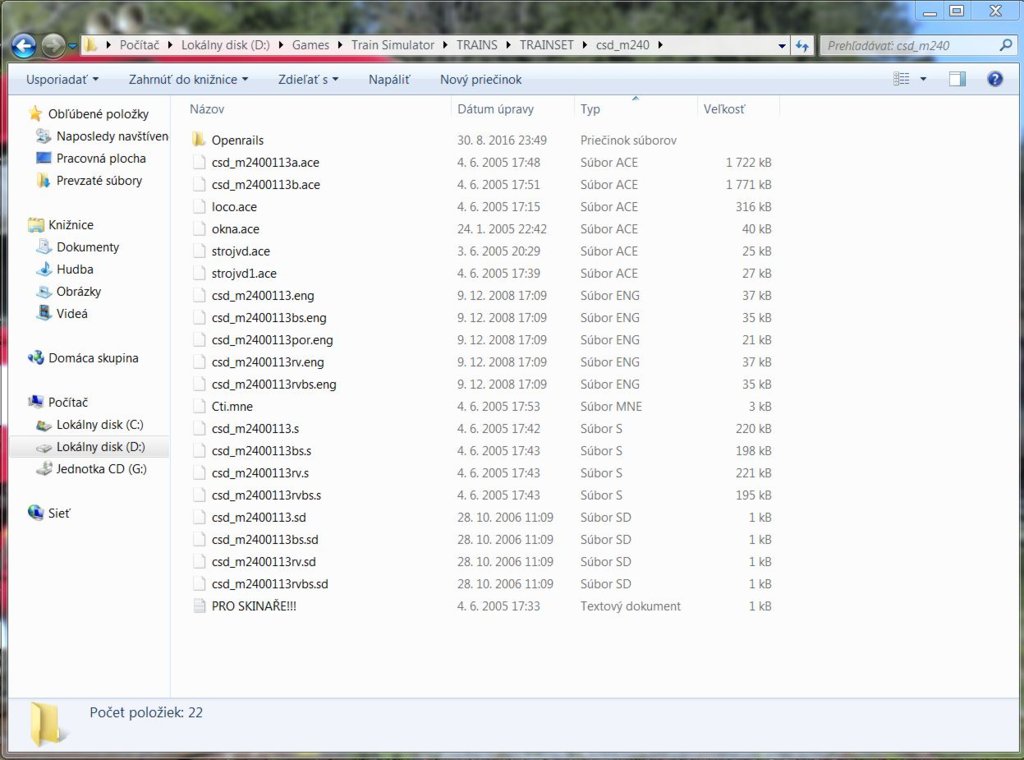Click the Nový priečinok button
The height and width of the screenshot is (760, 1024).
click(480, 79)
